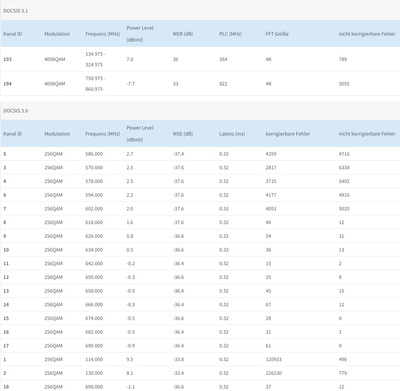
Task: Click frequency 570.000 cell
Action: tap(94, 168)
